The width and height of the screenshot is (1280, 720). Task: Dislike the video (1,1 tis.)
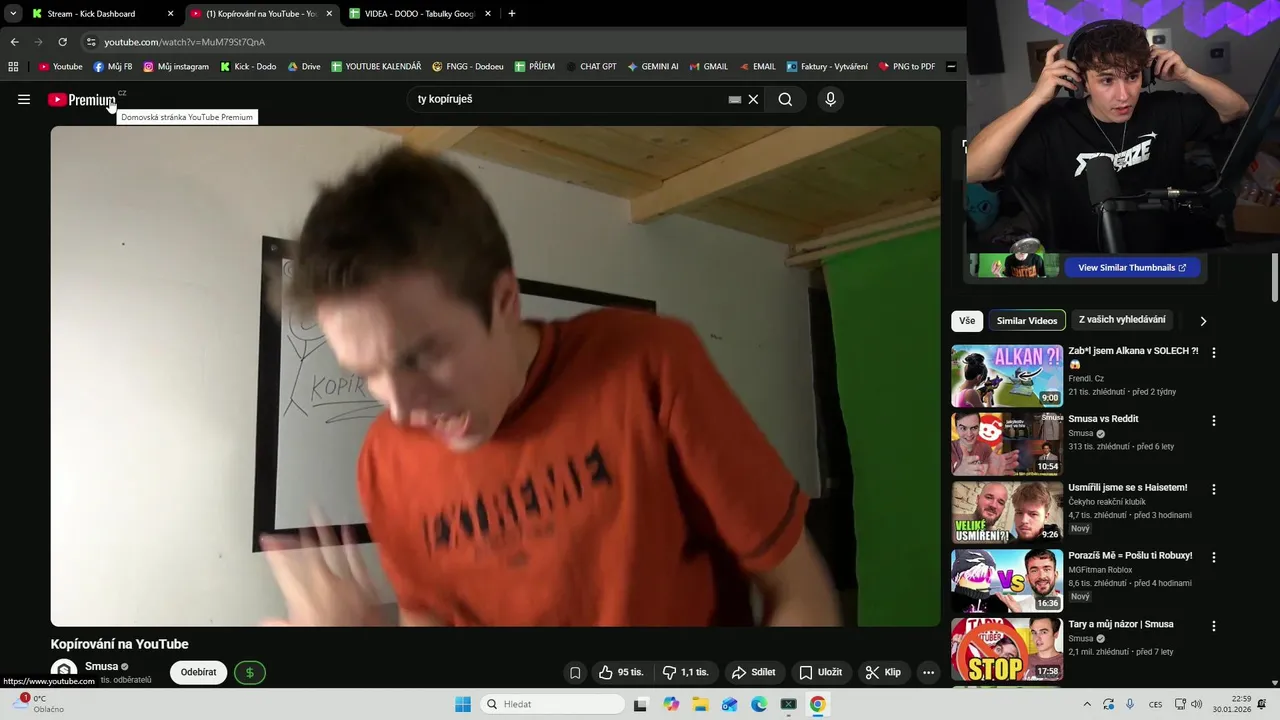point(686,672)
